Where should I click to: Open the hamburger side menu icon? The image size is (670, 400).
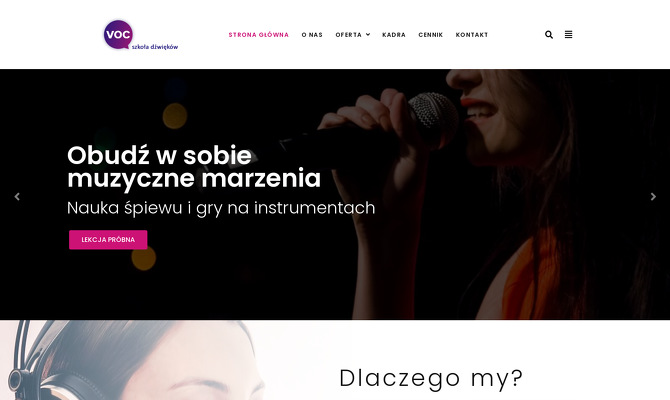pyautogui.click(x=568, y=35)
